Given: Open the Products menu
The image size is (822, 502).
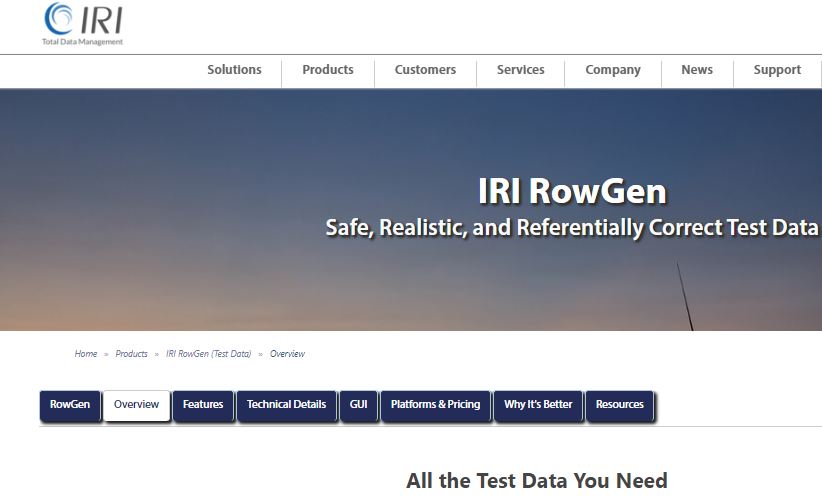Looking at the screenshot, I should [x=328, y=70].
